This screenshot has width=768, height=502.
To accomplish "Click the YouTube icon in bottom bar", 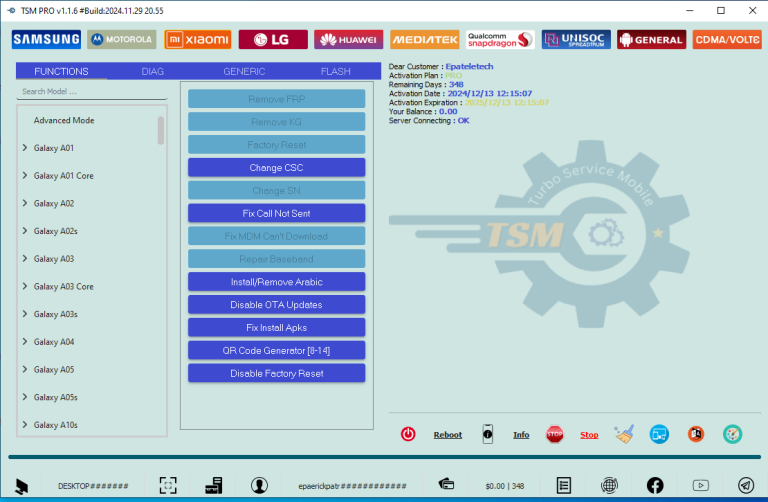I will [700, 485].
